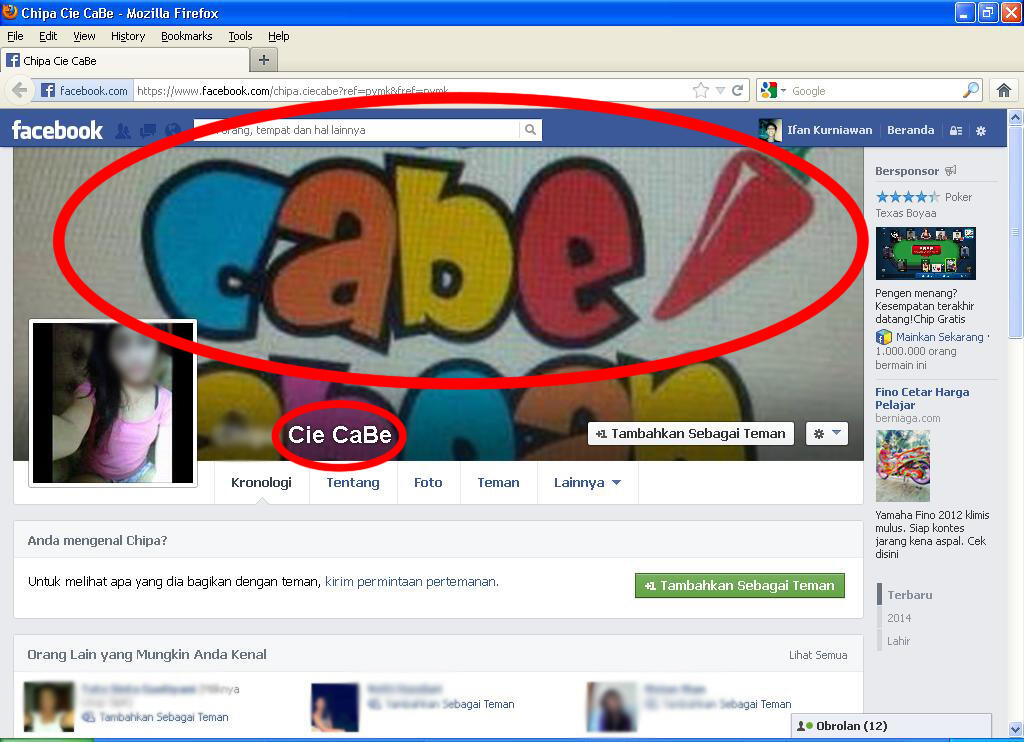Open the History menu
Screen dimensions: 1024x742
pyautogui.click(x=128, y=36)
